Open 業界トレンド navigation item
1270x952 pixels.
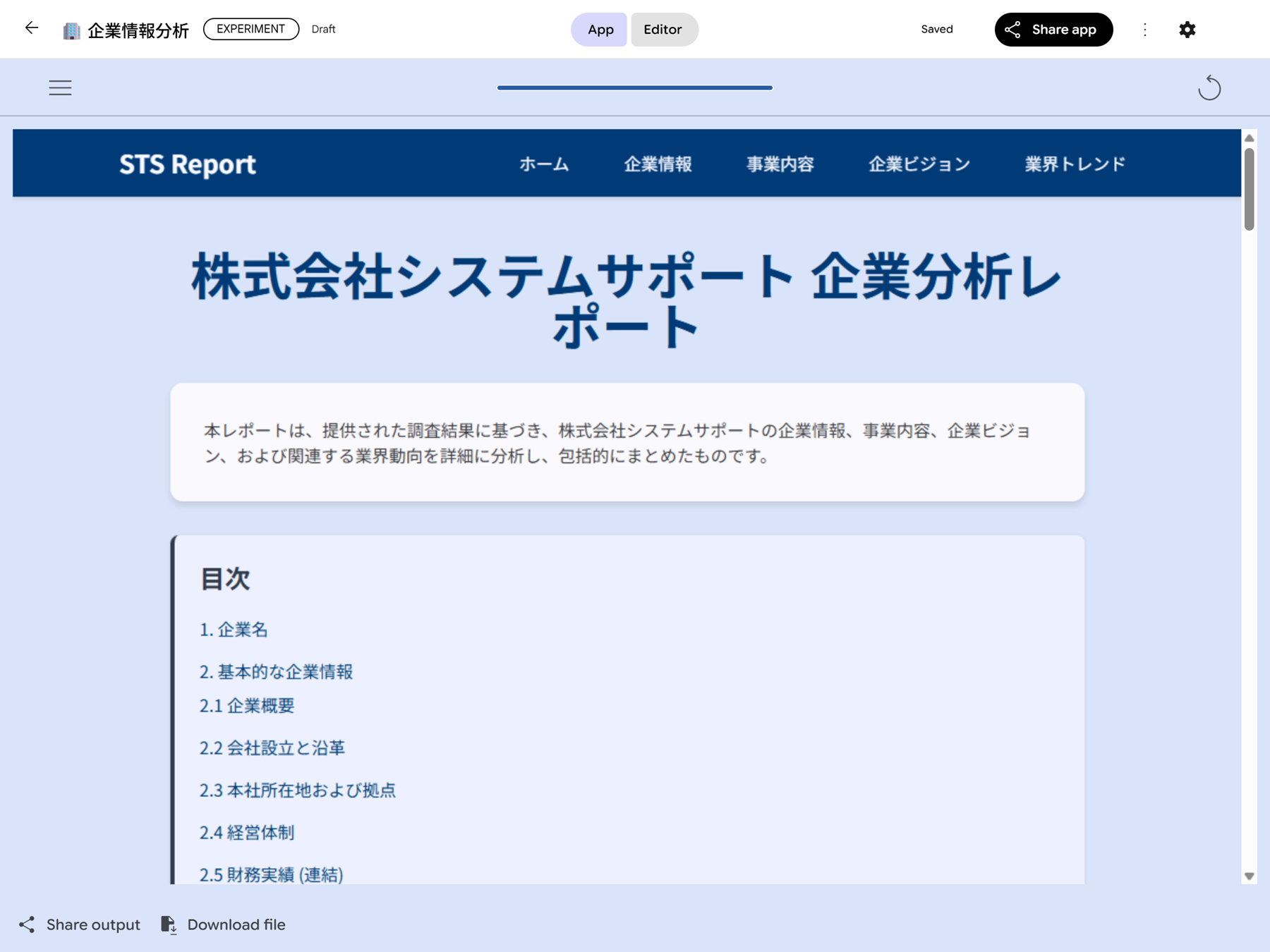point(1075,164)
